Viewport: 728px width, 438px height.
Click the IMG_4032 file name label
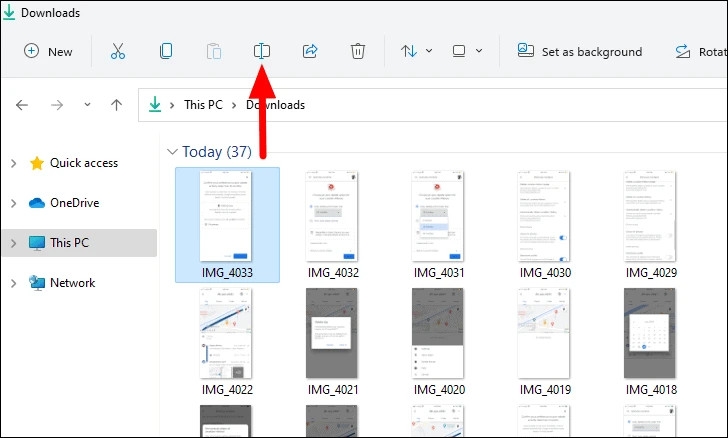(333, 273)
